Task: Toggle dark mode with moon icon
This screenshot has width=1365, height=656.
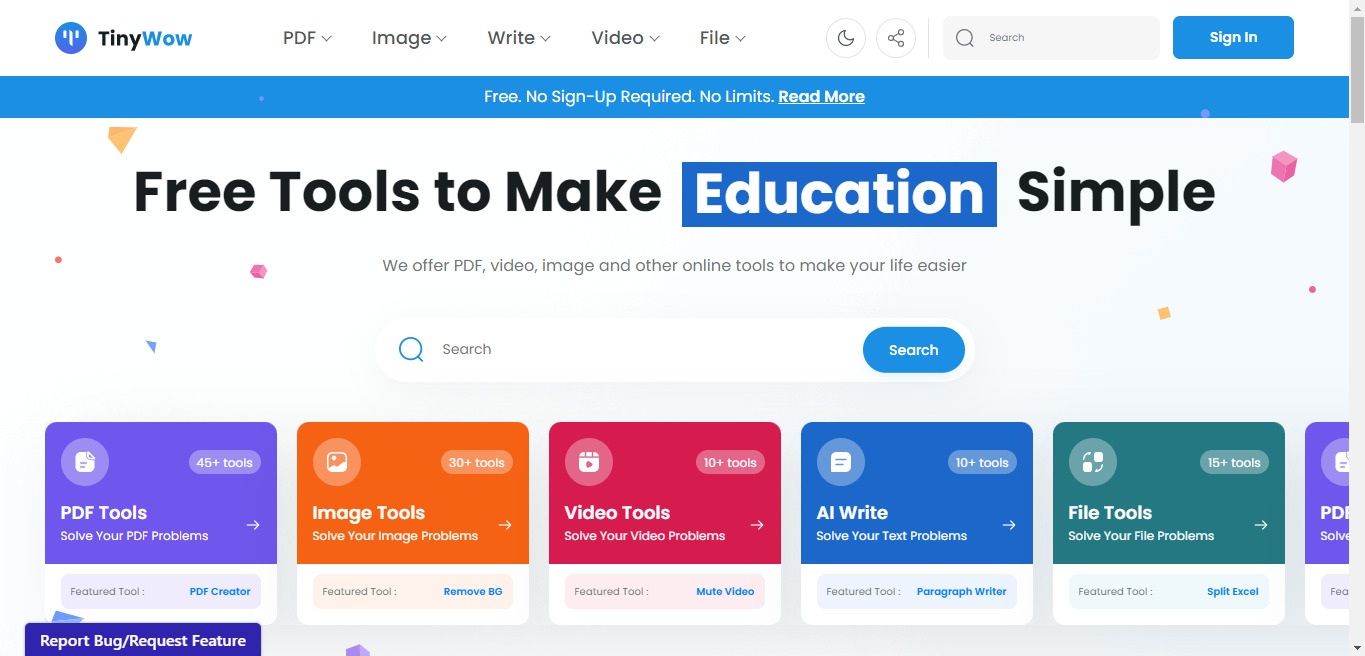Action: point(846,38)
